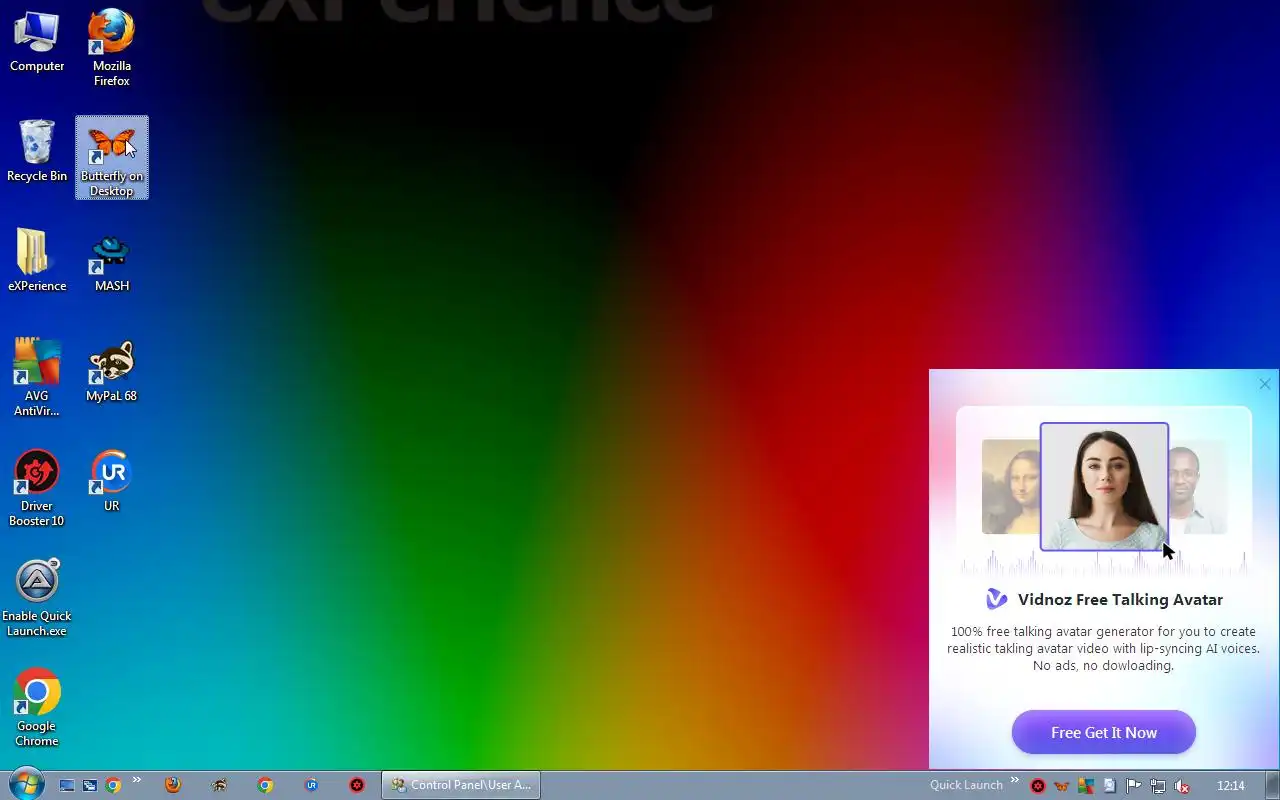
Task: Click the Driver Booster tray icon
Action: point(1038,786)
